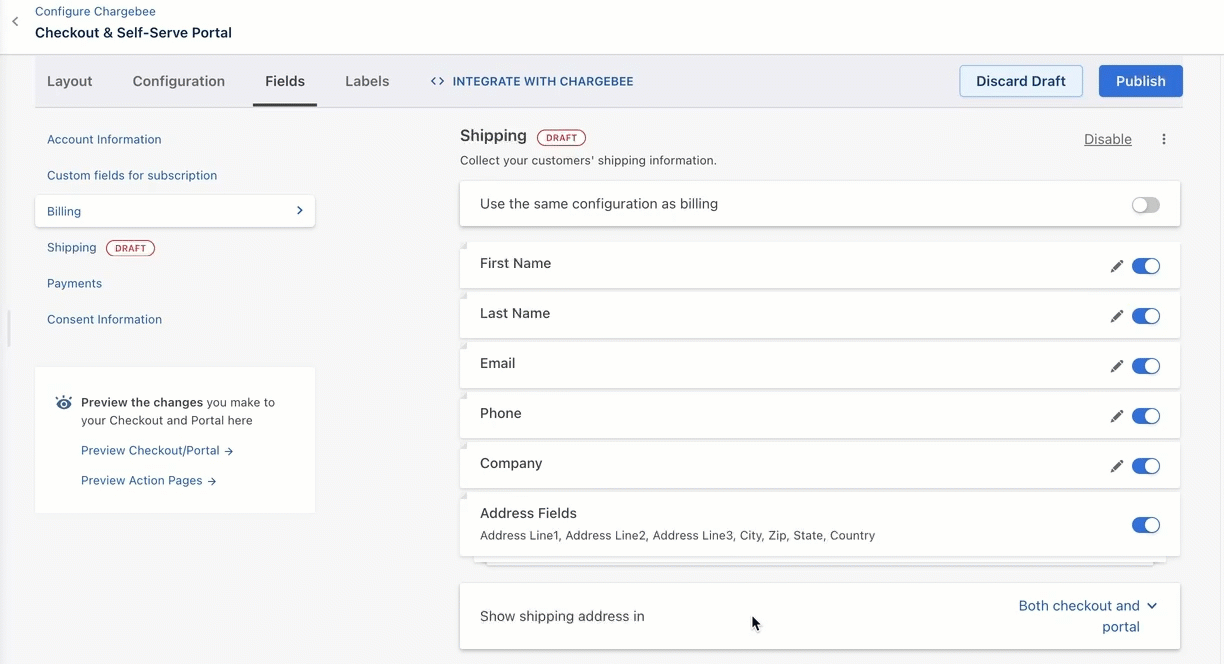
Task: Open the Both checkout and portal dropdown
Action: pos(1087,606)
